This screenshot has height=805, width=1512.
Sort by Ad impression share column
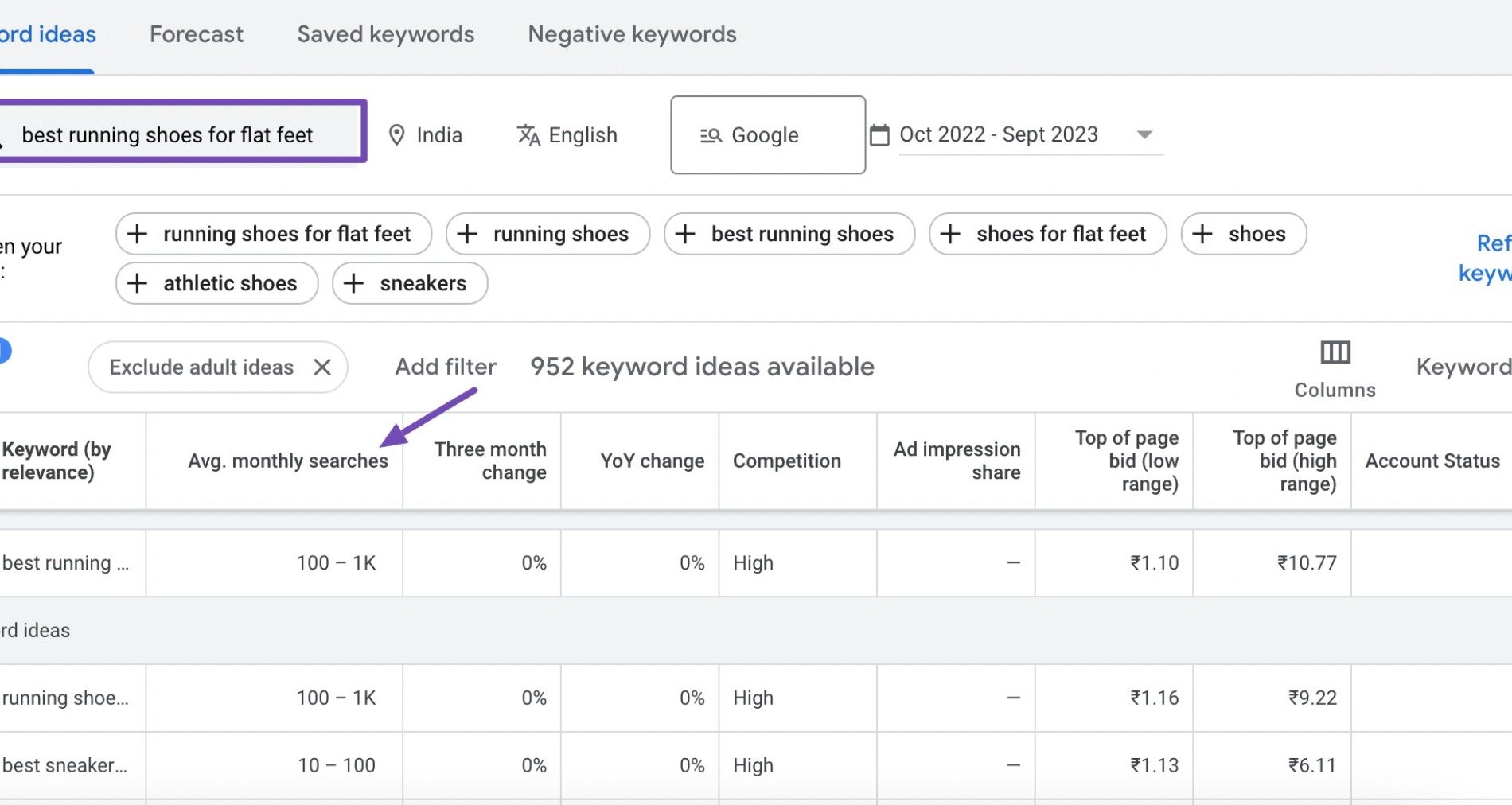coord(957,461)
